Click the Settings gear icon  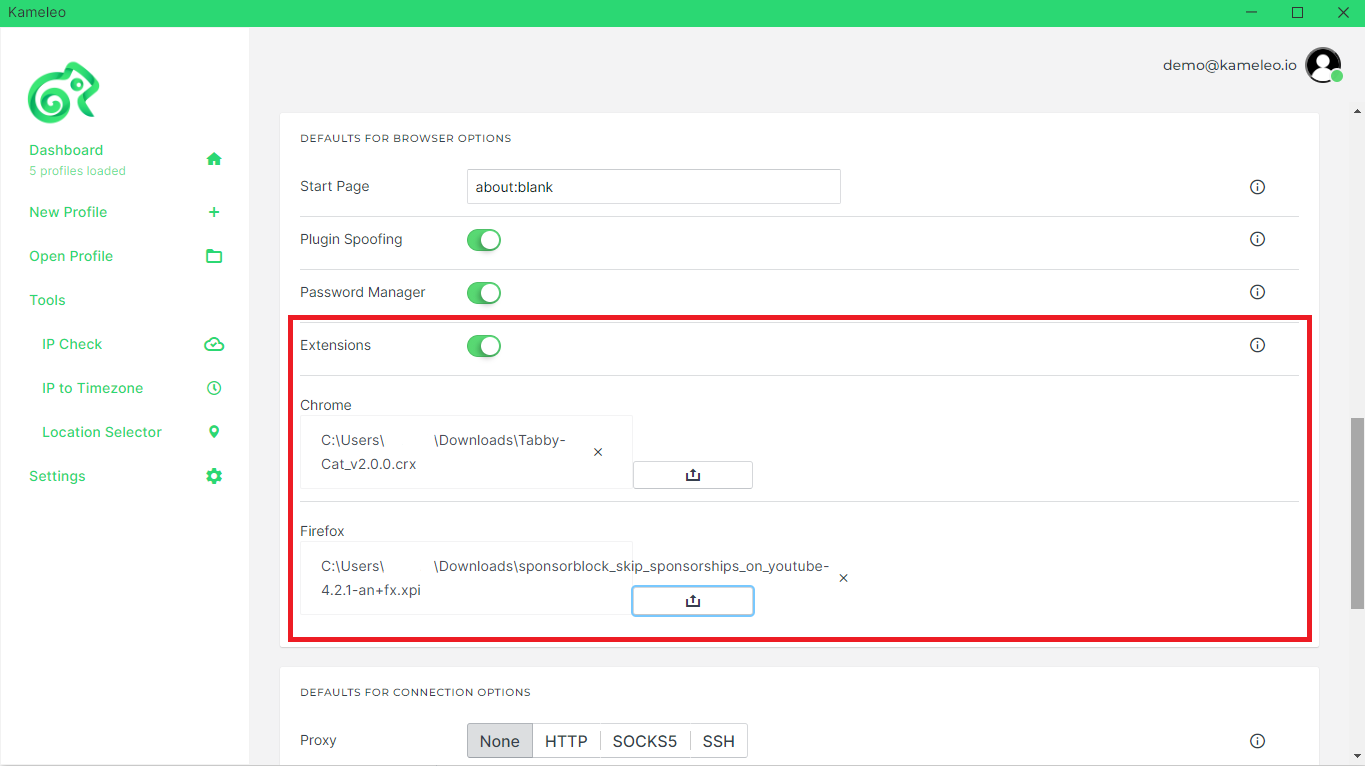[x=214, y=476]
